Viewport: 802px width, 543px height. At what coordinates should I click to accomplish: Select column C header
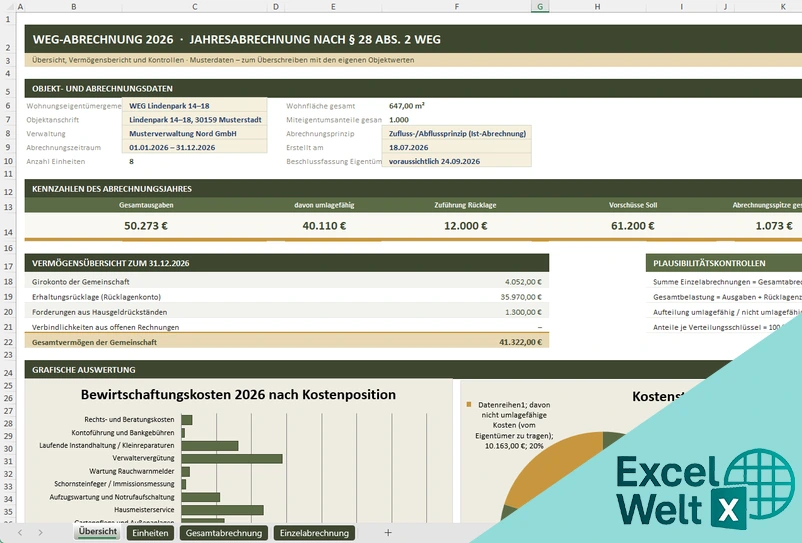tap(194, 7)
